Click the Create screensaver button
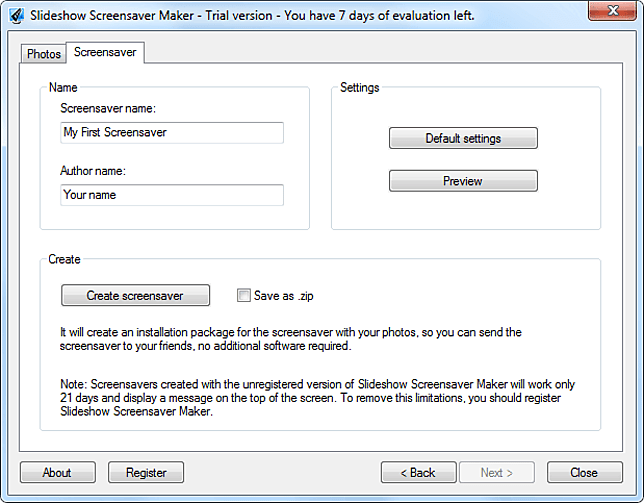The height and width of the screenshot is (503, 644). click(x=136, y=296)
